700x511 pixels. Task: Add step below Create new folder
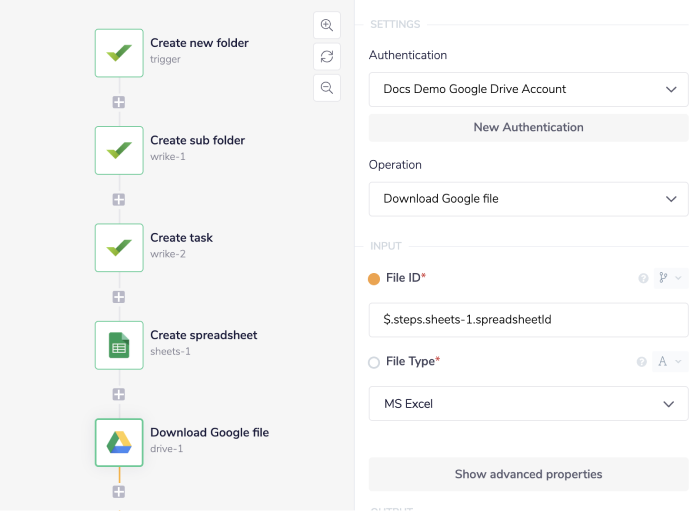tap(119, 102)
